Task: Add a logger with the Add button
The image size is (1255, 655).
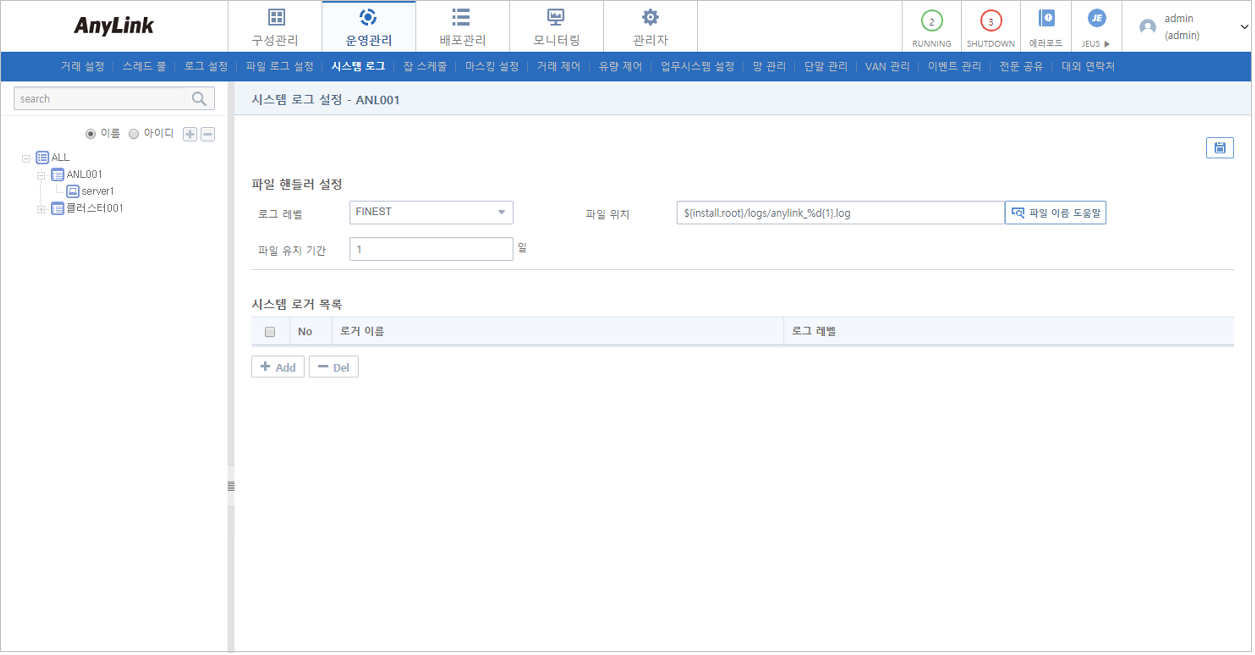Action: (277, 366)
